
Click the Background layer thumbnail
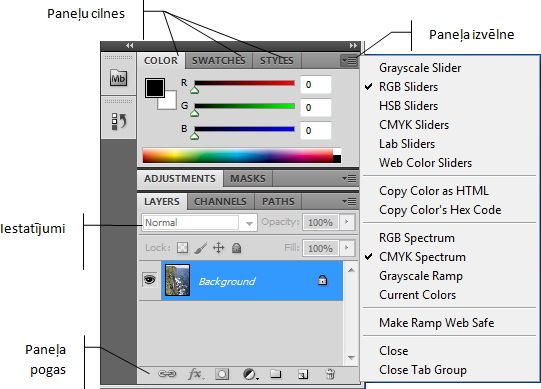click(x=177, y=280)
